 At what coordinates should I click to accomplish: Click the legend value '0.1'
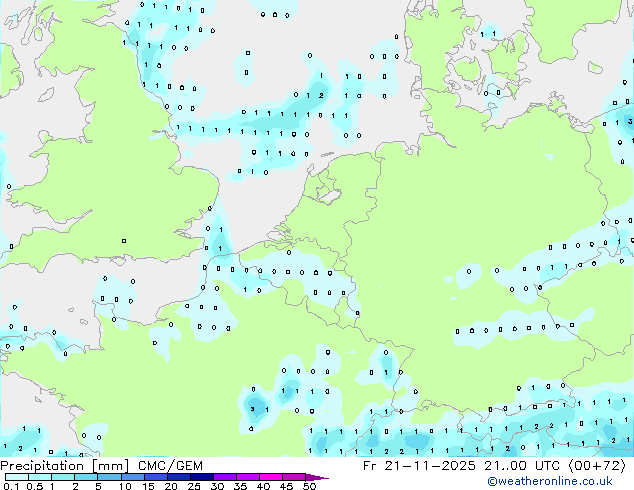12,486
